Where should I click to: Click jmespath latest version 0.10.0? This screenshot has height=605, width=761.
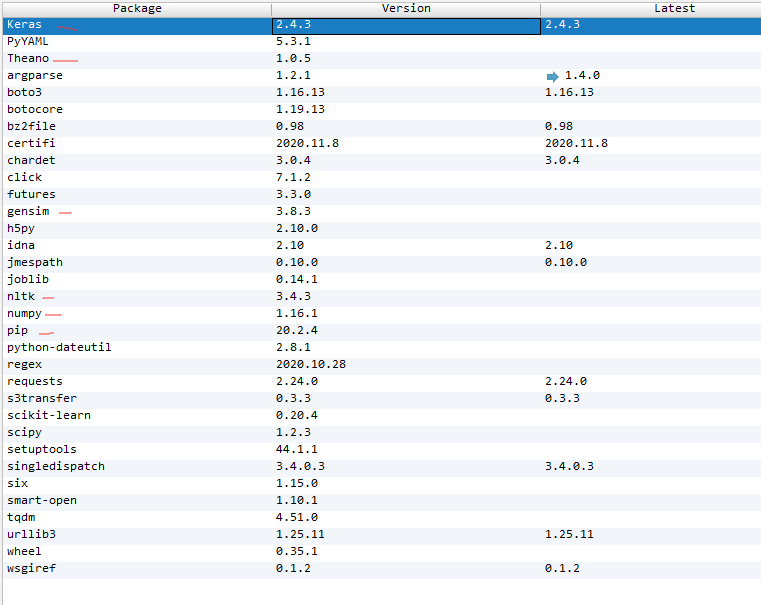565,262
